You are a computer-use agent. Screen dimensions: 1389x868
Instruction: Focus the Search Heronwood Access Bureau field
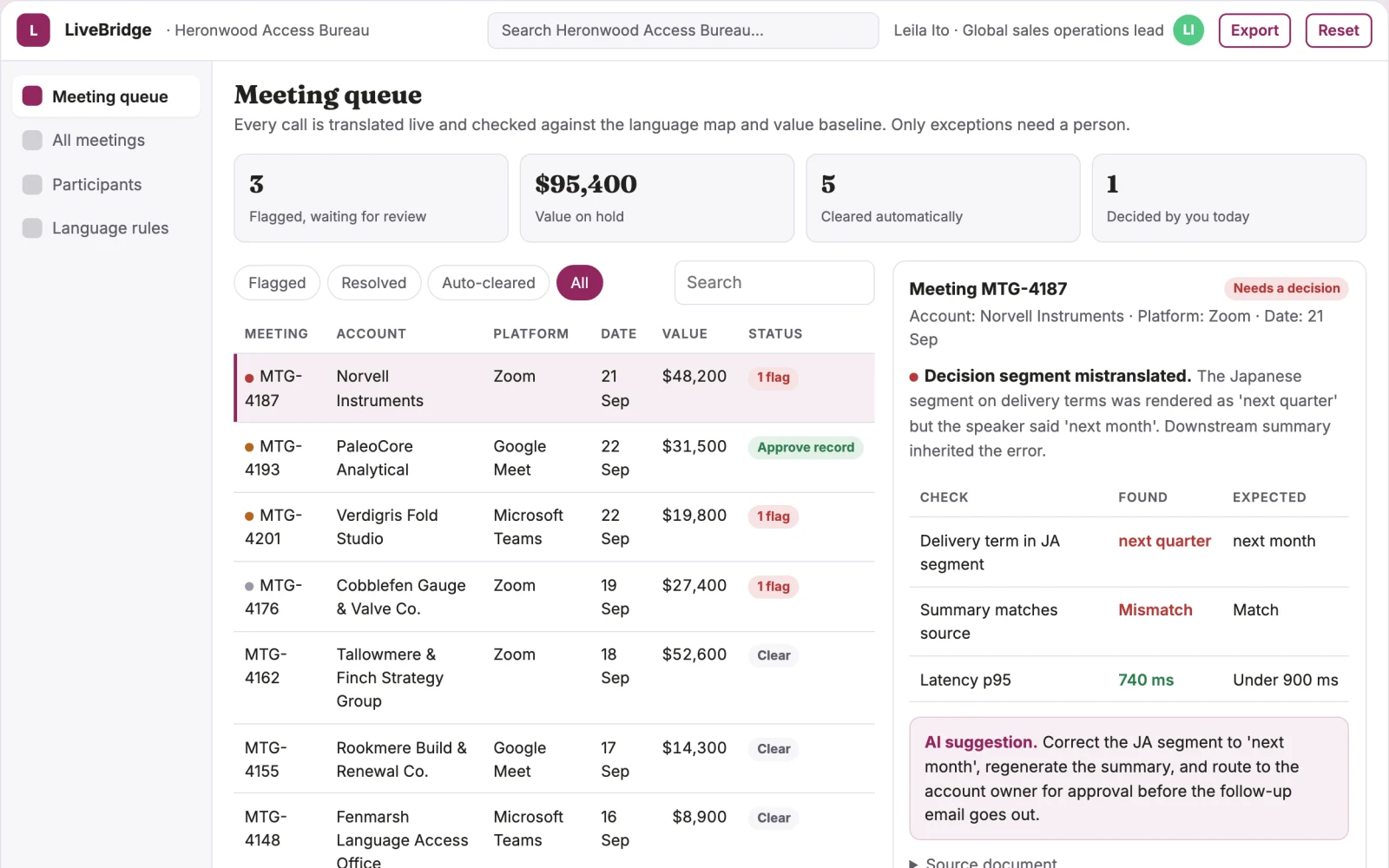coord(683,30)
